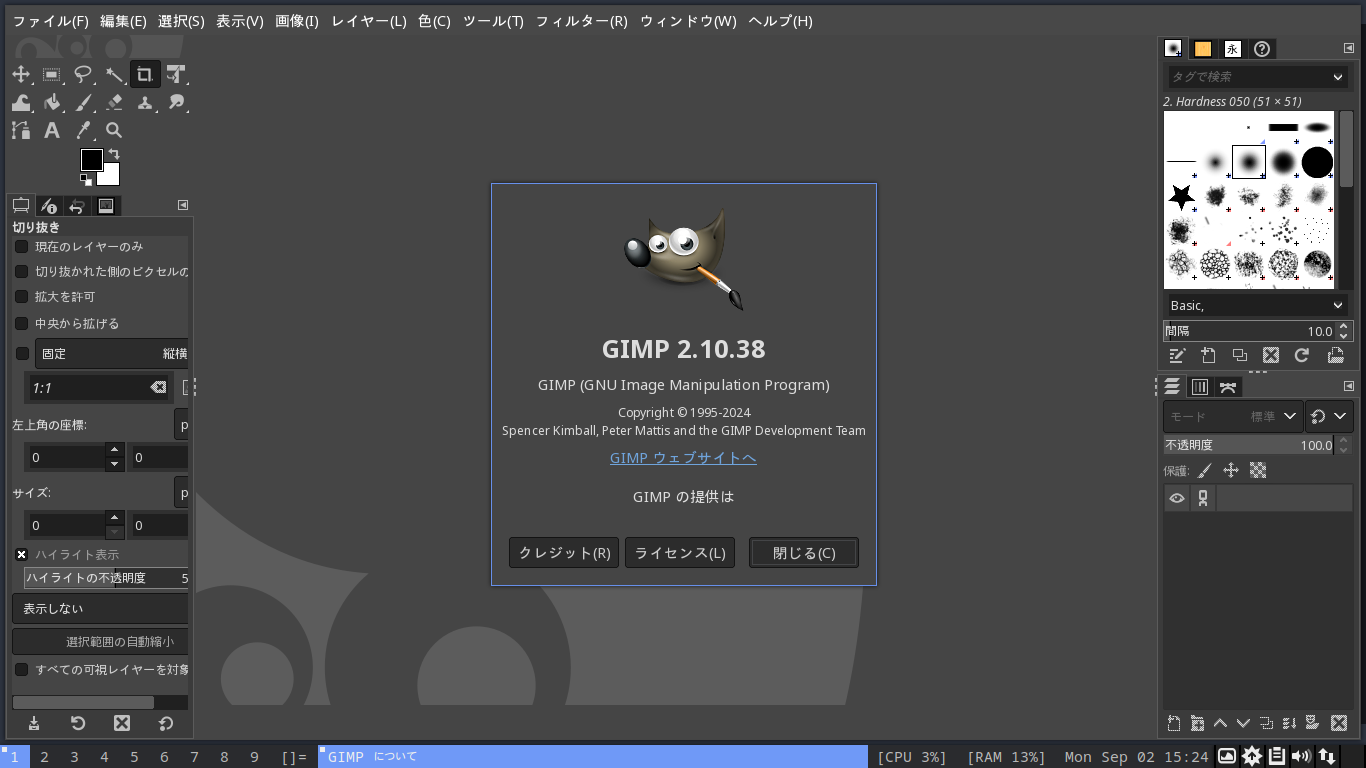1366x768 pixels.
Task: Switch to the Channels tab
Action: 1200,387
